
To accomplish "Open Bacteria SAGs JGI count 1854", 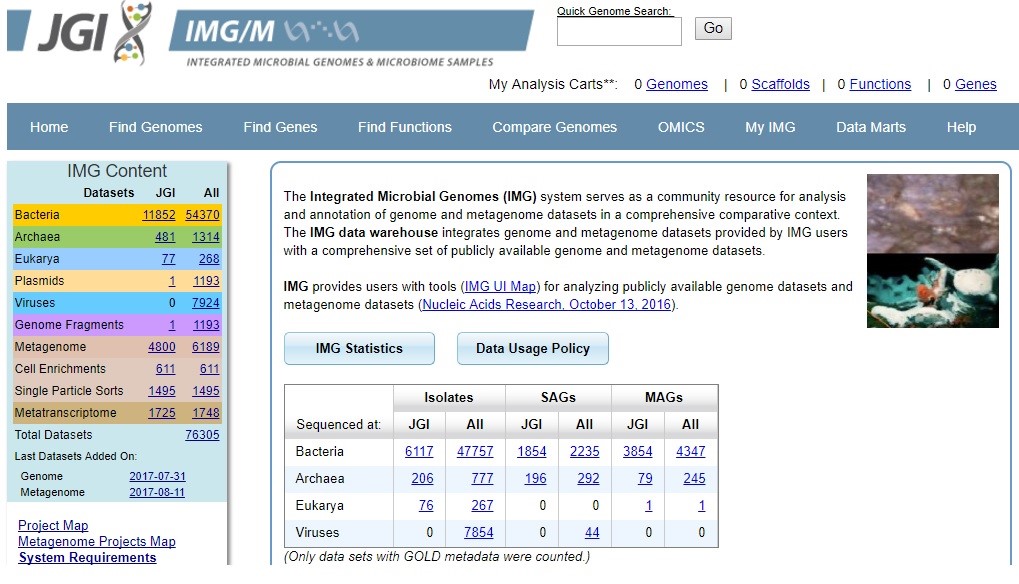I will tap(532, 451).
